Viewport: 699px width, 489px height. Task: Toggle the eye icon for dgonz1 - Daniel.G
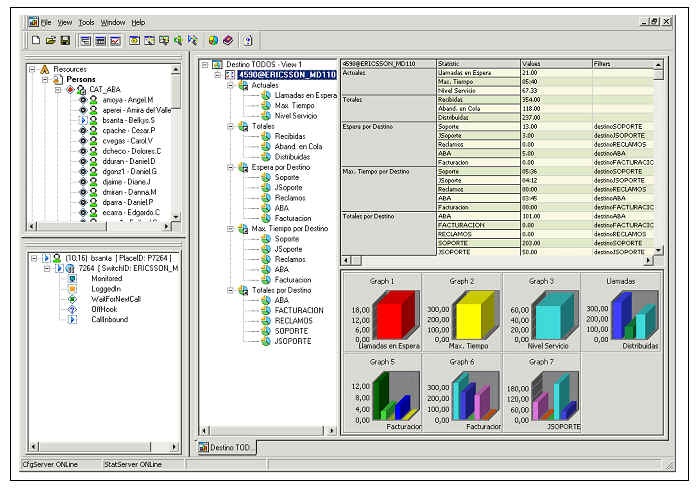(83, 172)
